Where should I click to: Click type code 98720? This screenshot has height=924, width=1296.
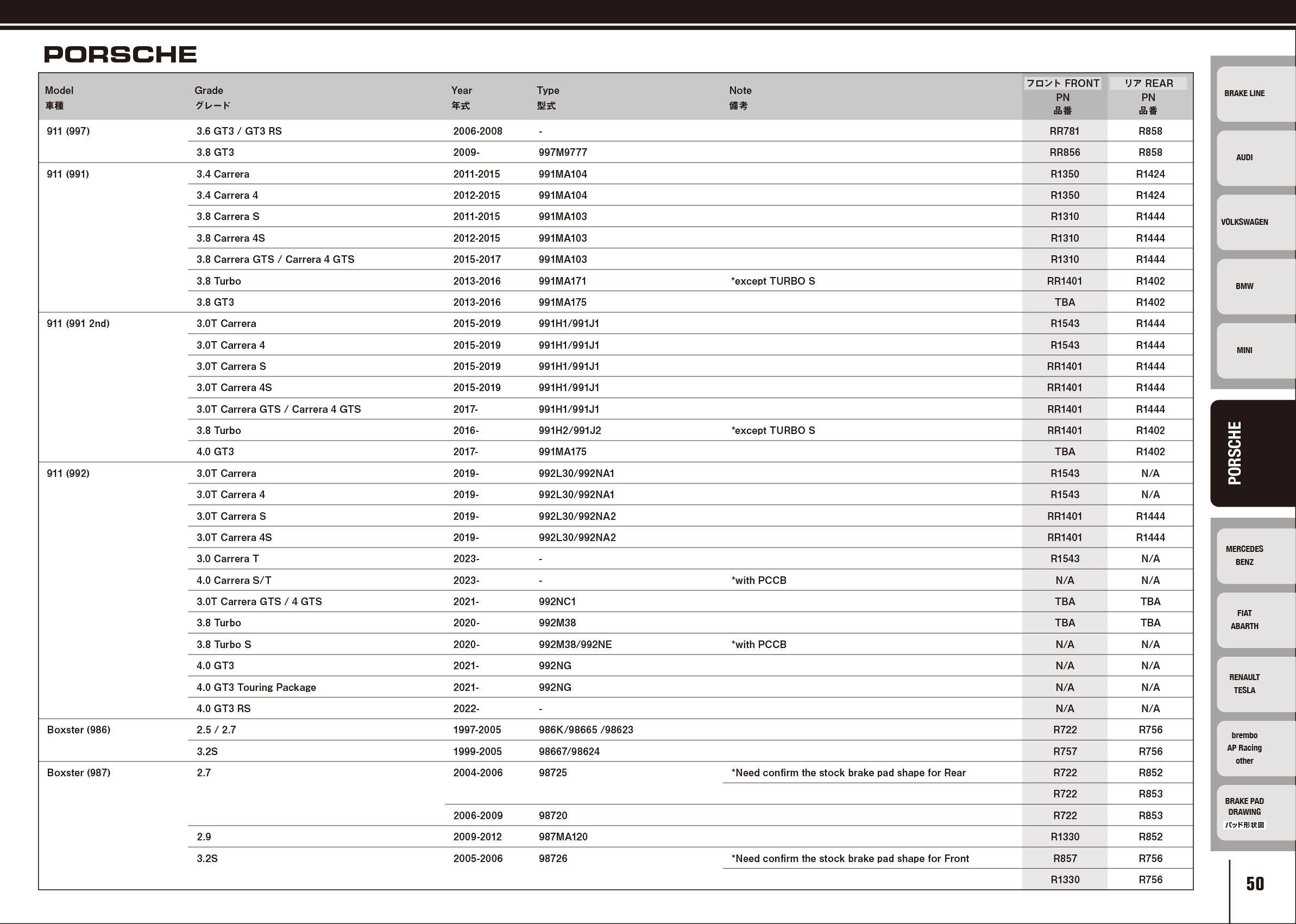(x=552, y=816)
